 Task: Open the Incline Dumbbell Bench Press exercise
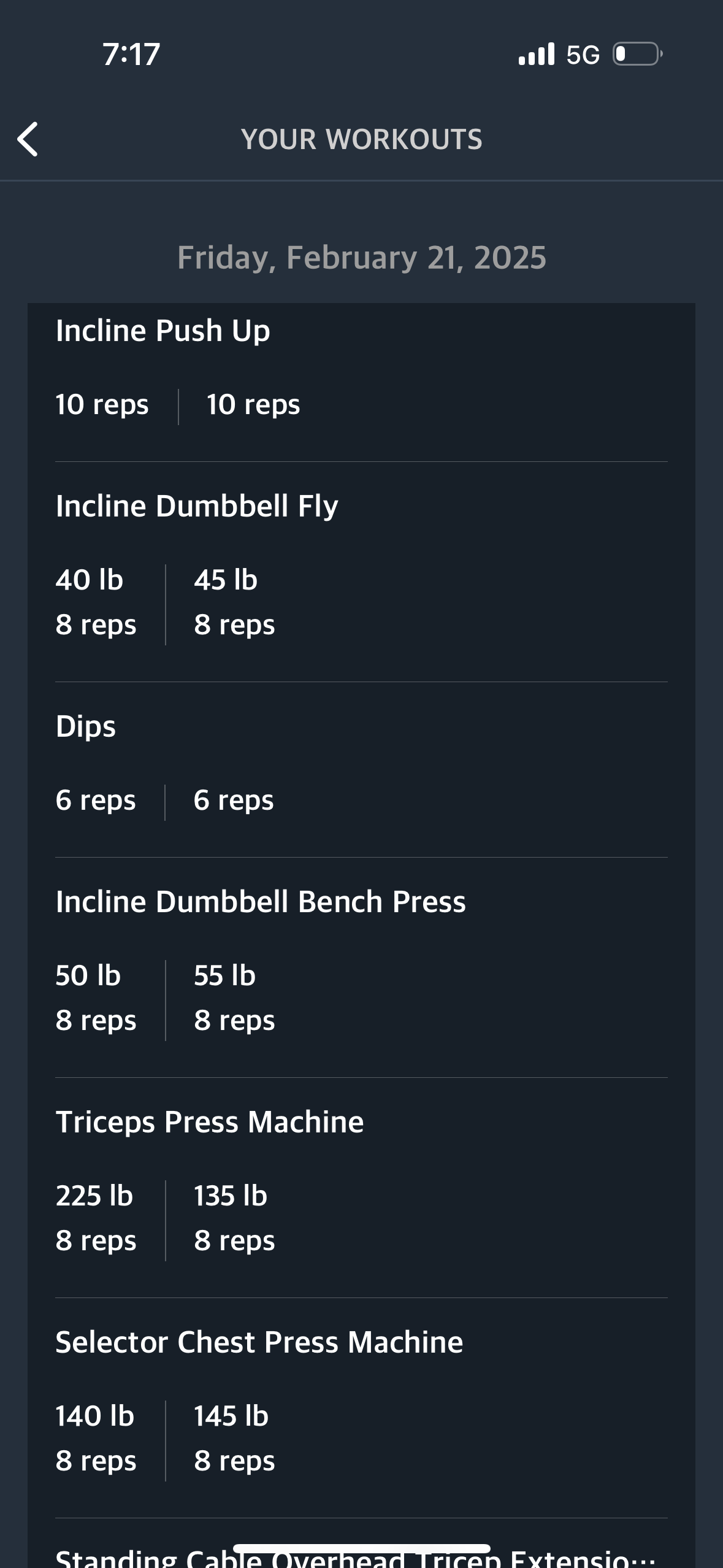(x=261, y=902)
